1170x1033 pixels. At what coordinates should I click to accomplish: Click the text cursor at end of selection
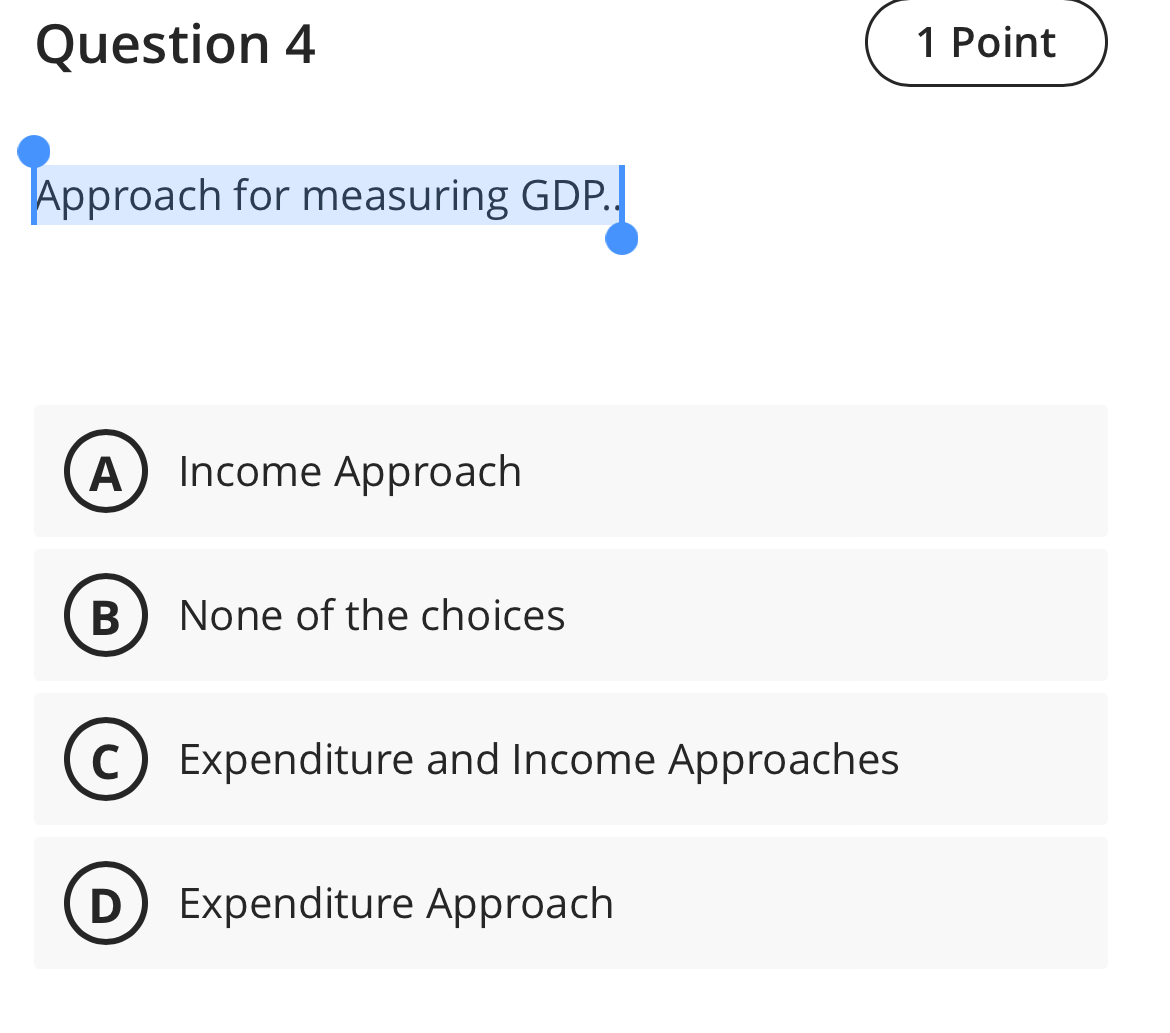621,195
